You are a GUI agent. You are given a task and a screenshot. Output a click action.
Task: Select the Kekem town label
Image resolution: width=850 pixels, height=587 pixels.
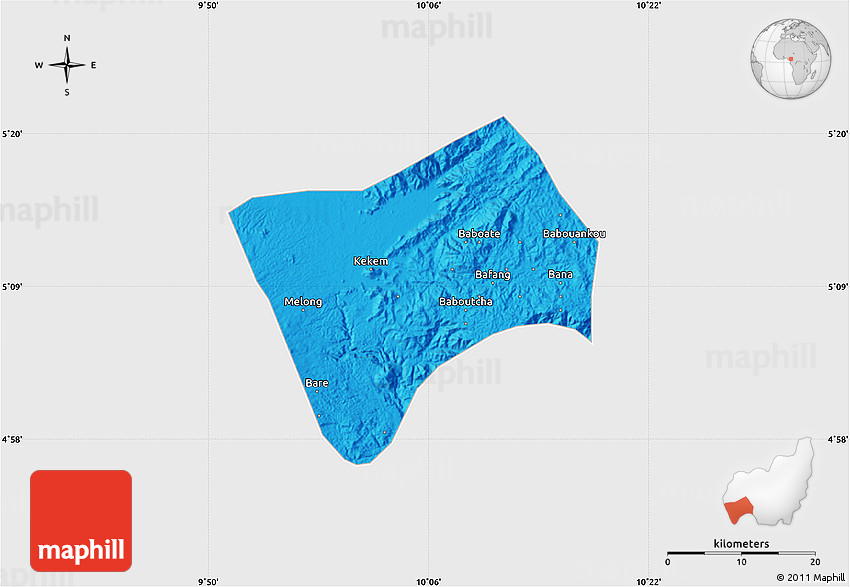pyautogui.click(x=370, y=261)
